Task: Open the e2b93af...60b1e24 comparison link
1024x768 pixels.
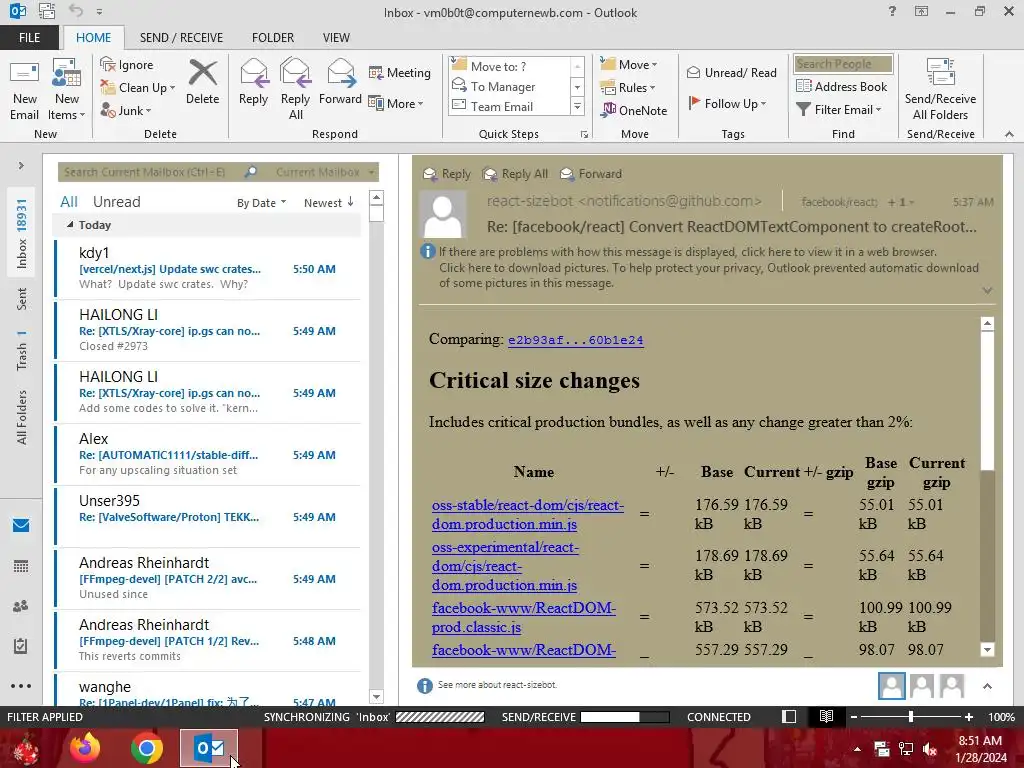Action: [x=575, y=340]
